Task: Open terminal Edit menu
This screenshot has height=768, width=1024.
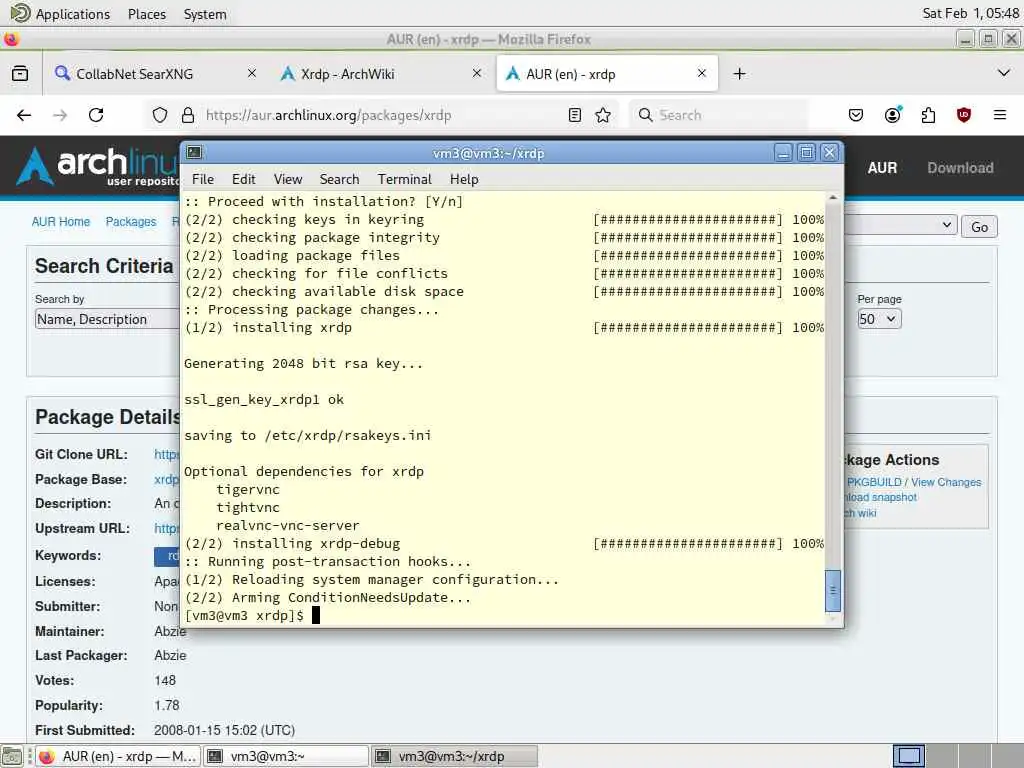Action: (244, 179)
